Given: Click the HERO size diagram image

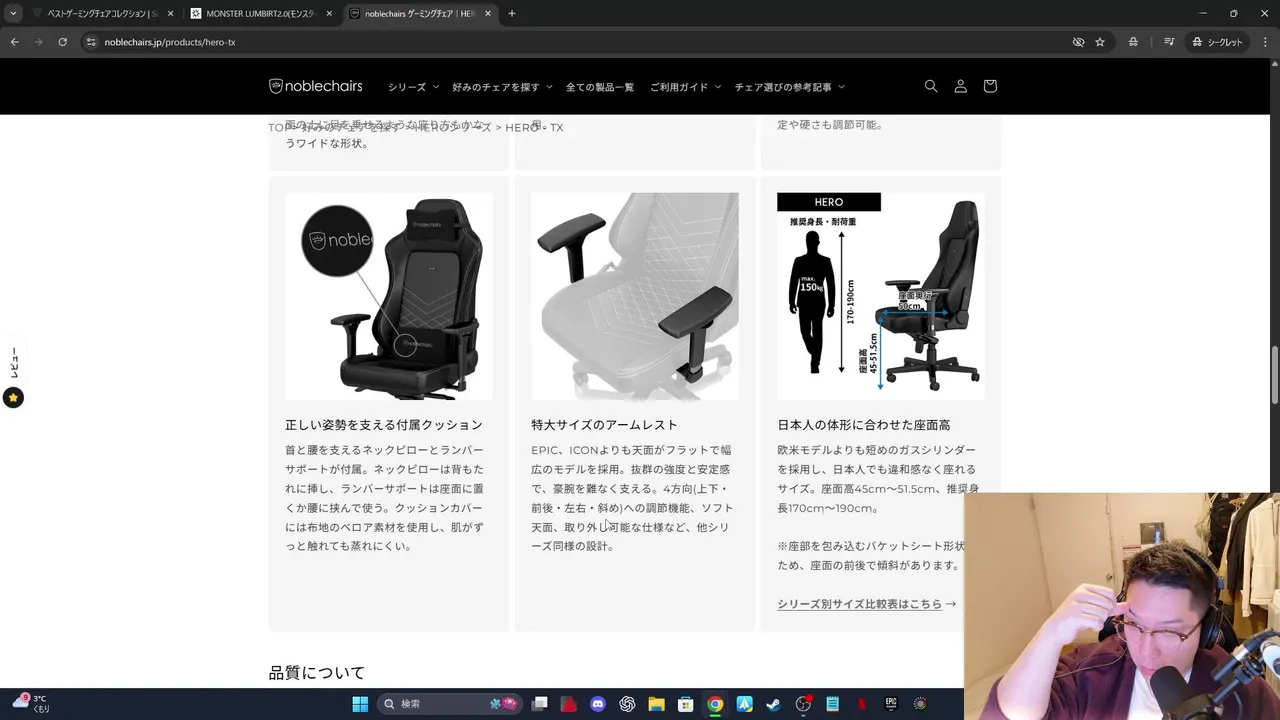Looking at the screenshot, I should 881,296.
